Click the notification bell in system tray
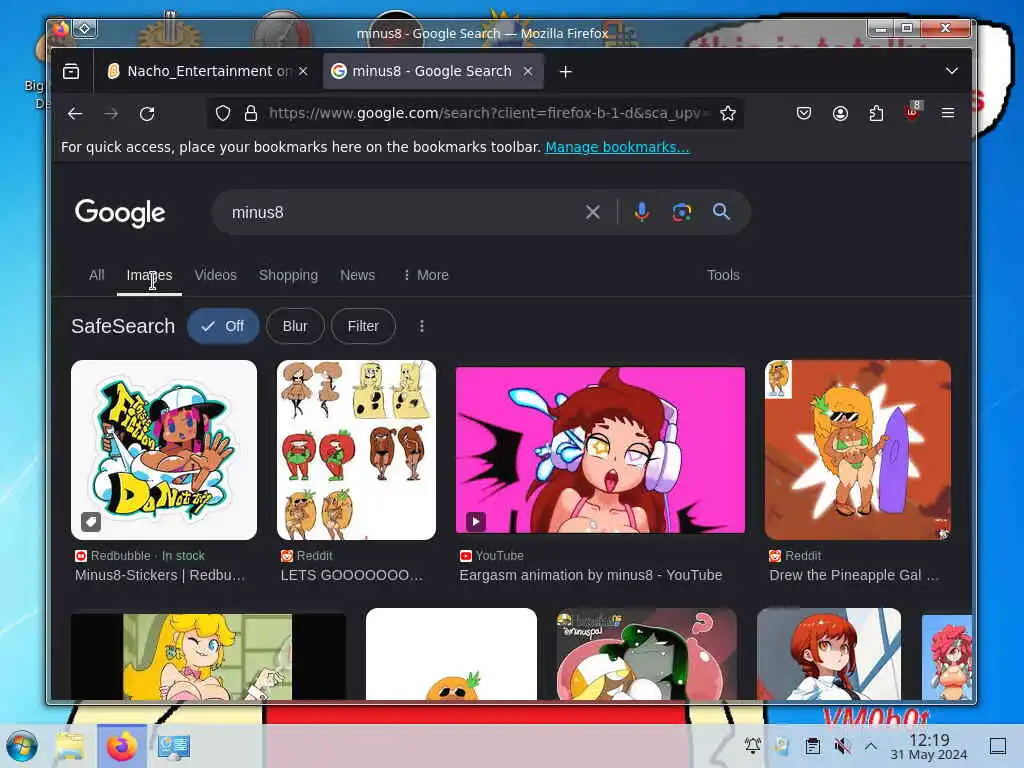The height and width of the screenshot is (768, 1024). click(x=752, y=745)
